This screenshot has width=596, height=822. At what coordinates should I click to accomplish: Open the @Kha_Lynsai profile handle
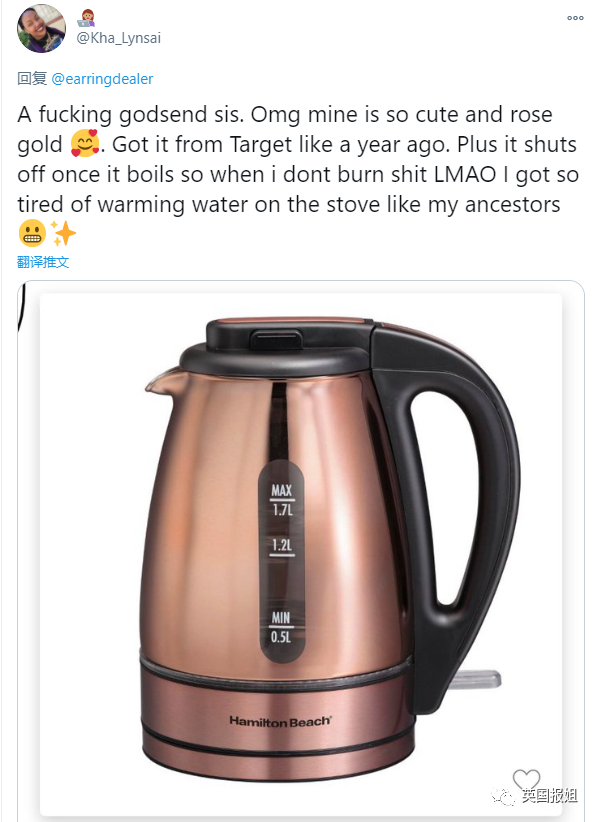119,38
